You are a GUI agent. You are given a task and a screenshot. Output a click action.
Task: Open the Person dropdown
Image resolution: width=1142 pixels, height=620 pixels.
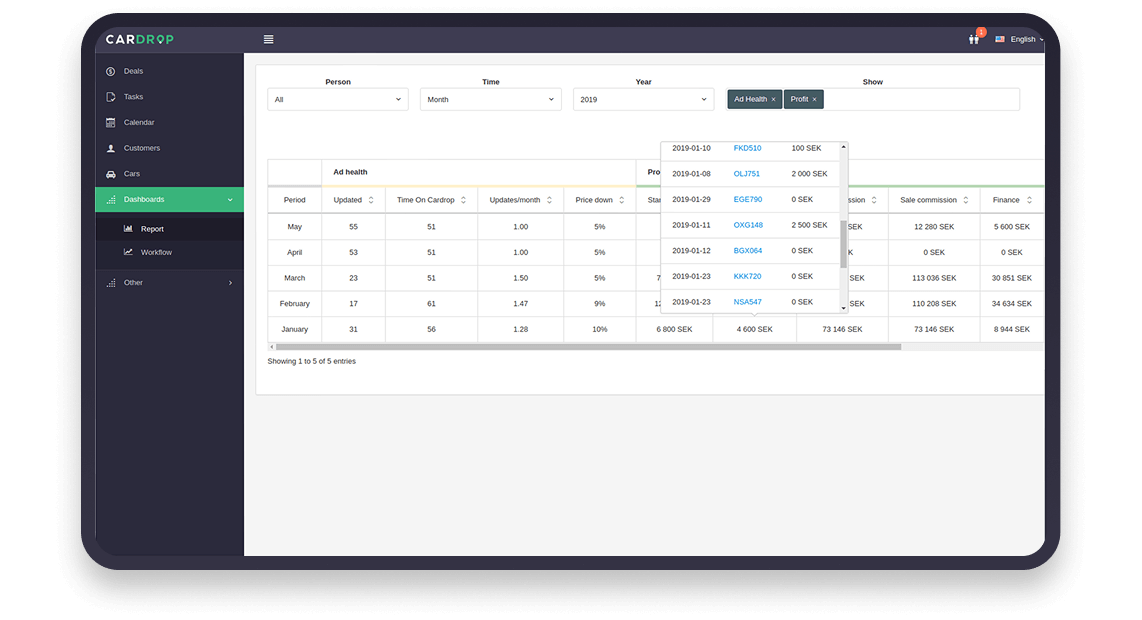click(x=338, y=100)
